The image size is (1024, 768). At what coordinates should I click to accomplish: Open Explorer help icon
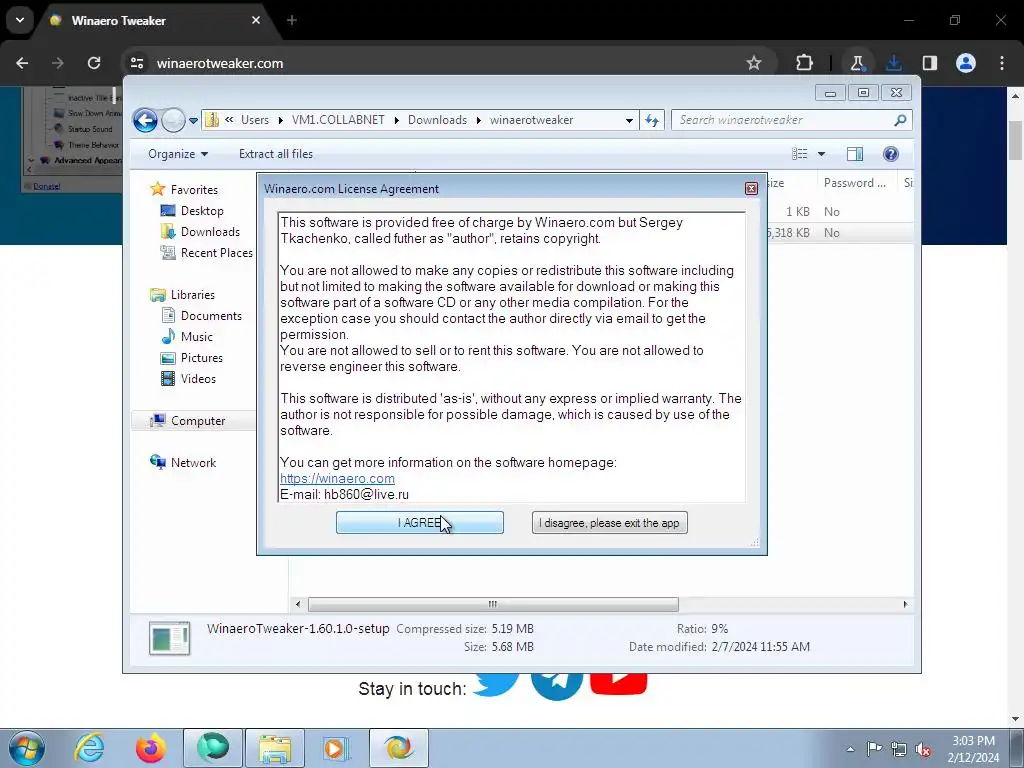tap(890, 154)
